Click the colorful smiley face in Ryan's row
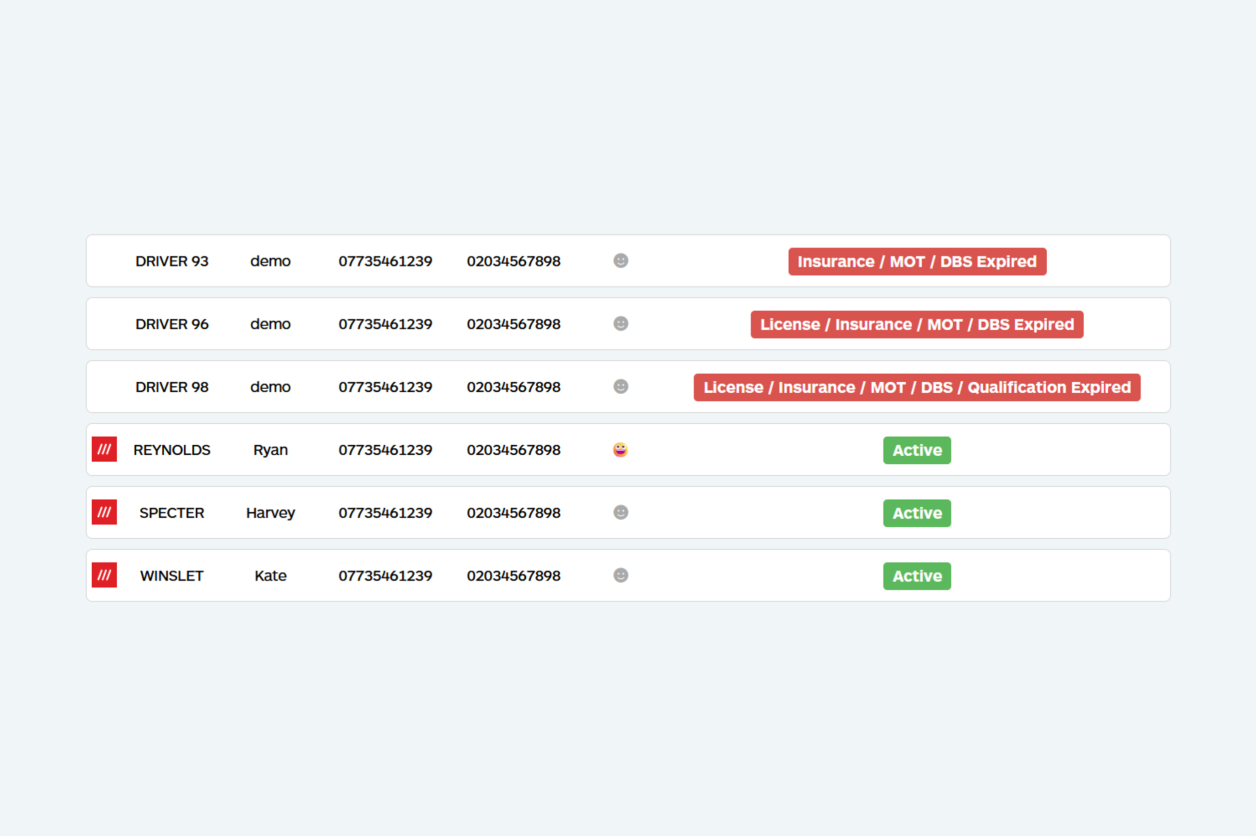This screenshot has height=836, width=1256. coord(620,450)
